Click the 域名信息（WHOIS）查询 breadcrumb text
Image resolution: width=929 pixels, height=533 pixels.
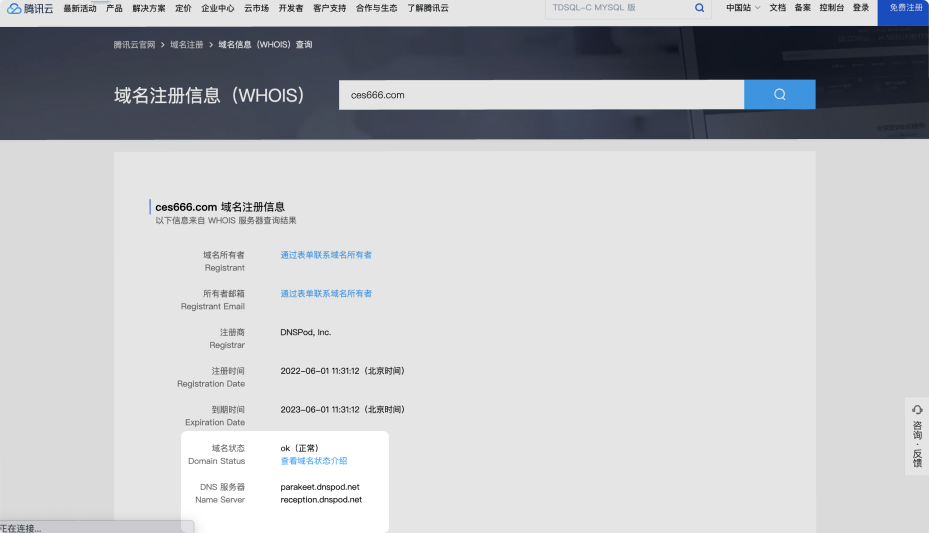pos(265,44)
